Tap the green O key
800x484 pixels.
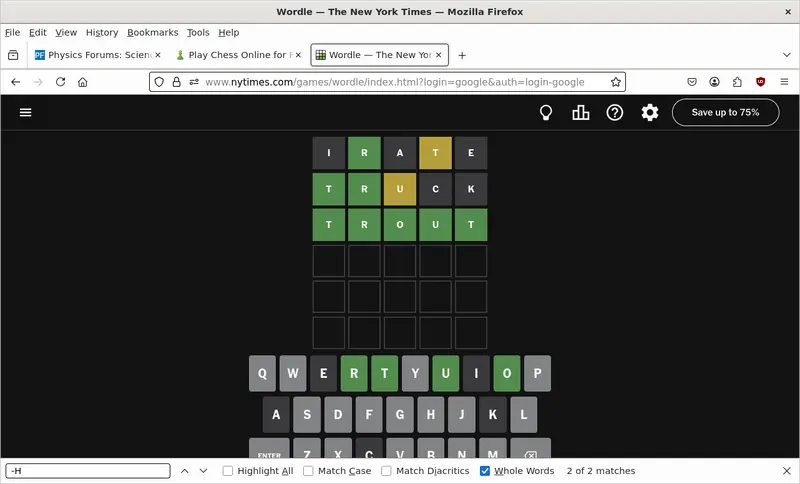(507, 373)
